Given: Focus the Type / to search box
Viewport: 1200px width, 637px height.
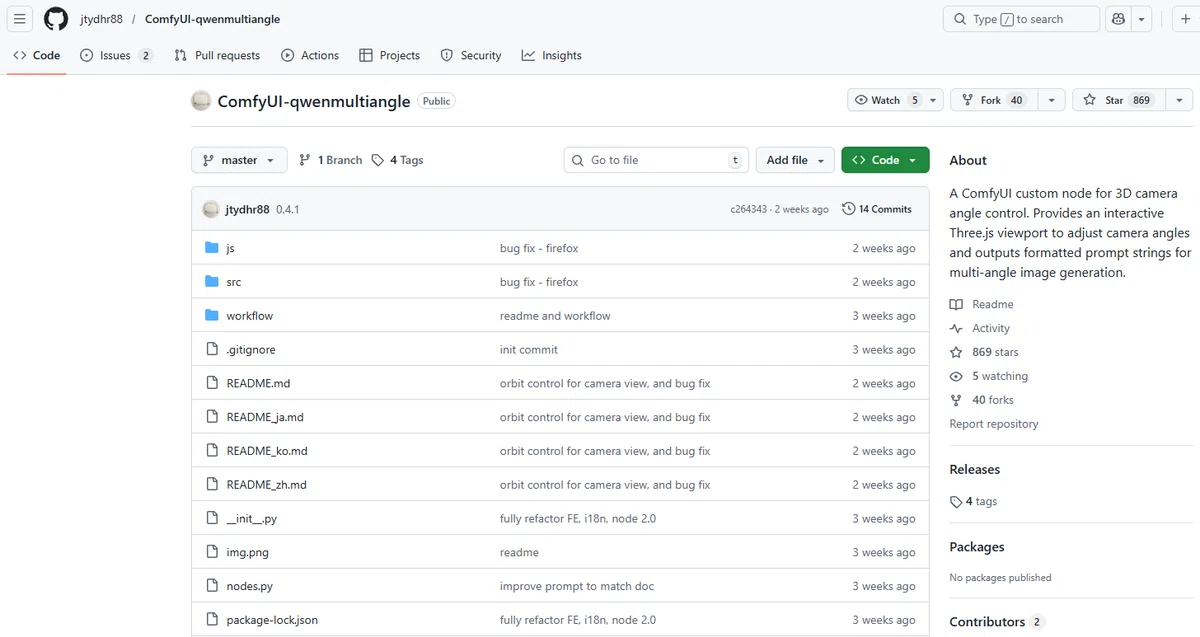Looking at the screenshot, I should [x=1021, y=19].
